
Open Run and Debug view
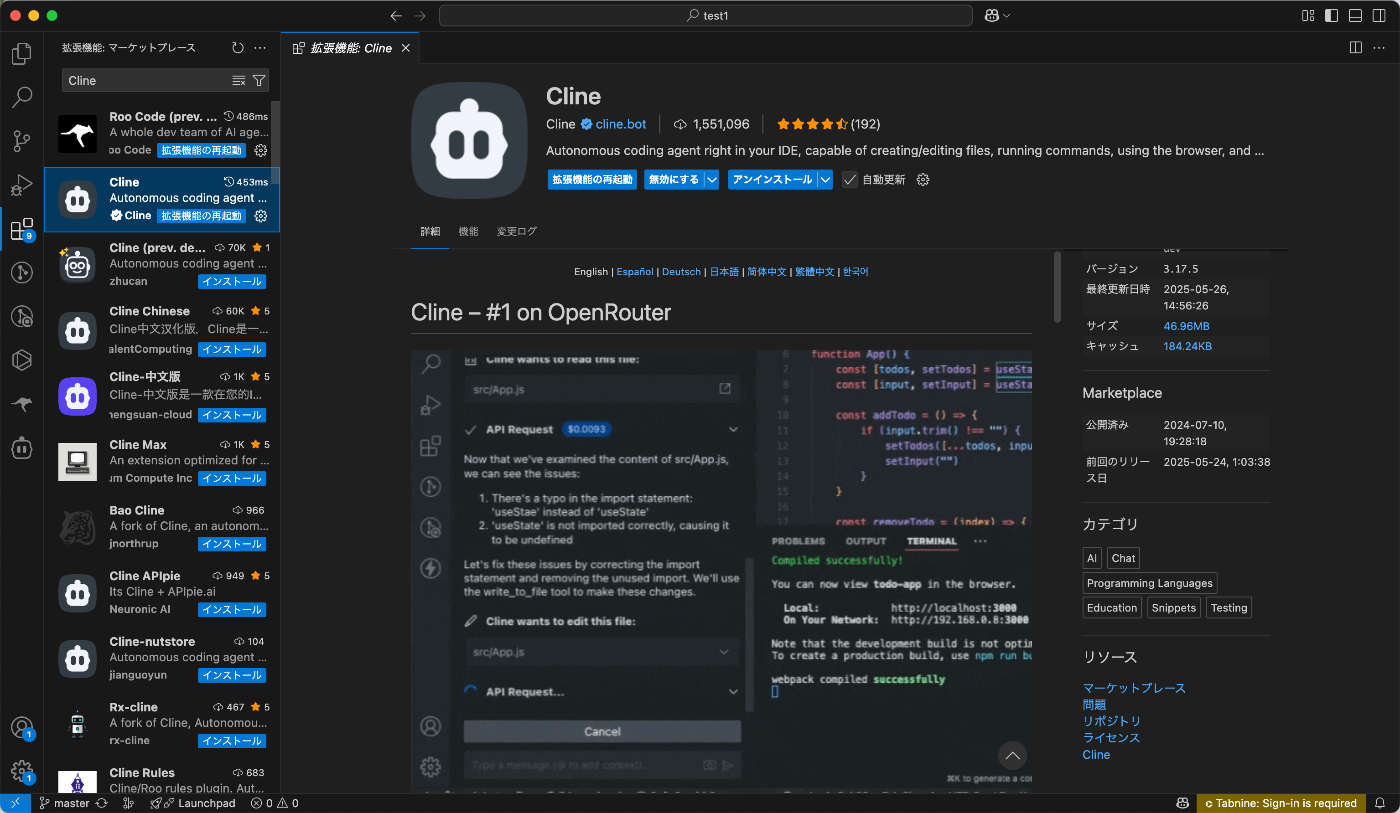(22, 185)
